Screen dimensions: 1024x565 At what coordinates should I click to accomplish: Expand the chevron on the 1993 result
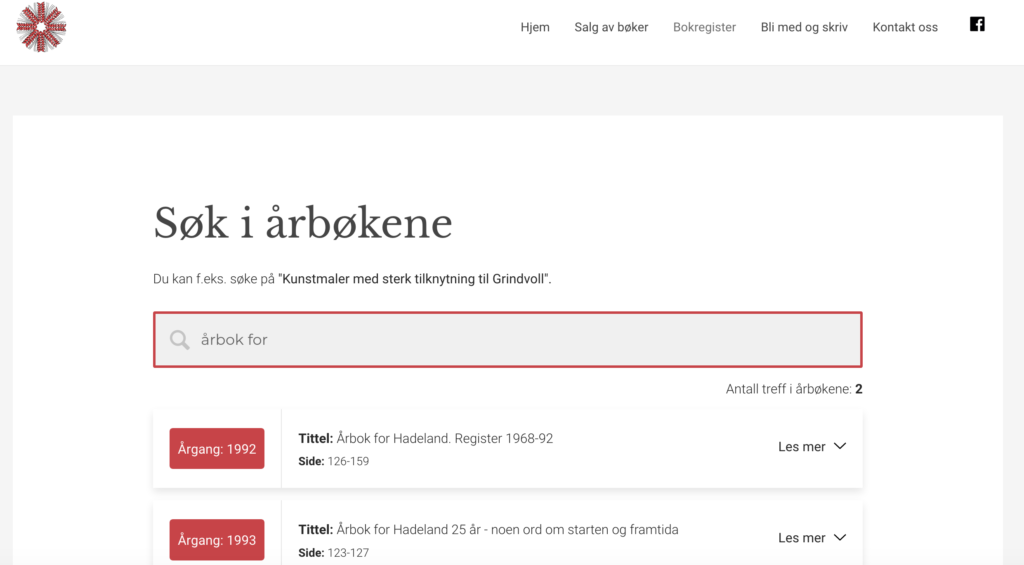click(x=840, y=538)
